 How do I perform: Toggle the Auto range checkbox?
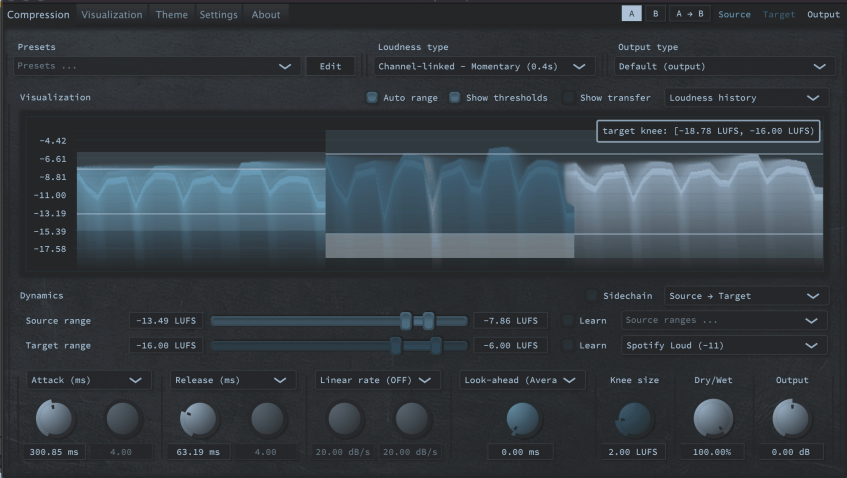[x=372, y=97]
